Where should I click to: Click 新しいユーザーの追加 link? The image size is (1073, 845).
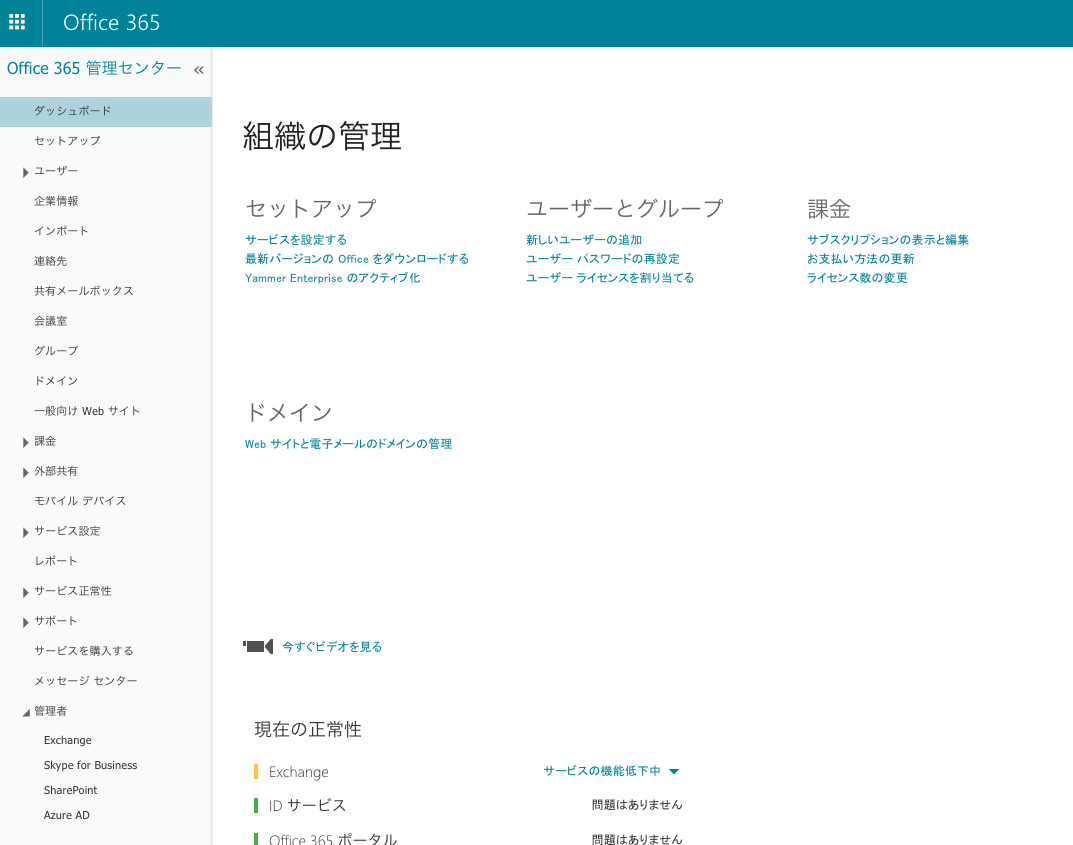pos(584,239)
